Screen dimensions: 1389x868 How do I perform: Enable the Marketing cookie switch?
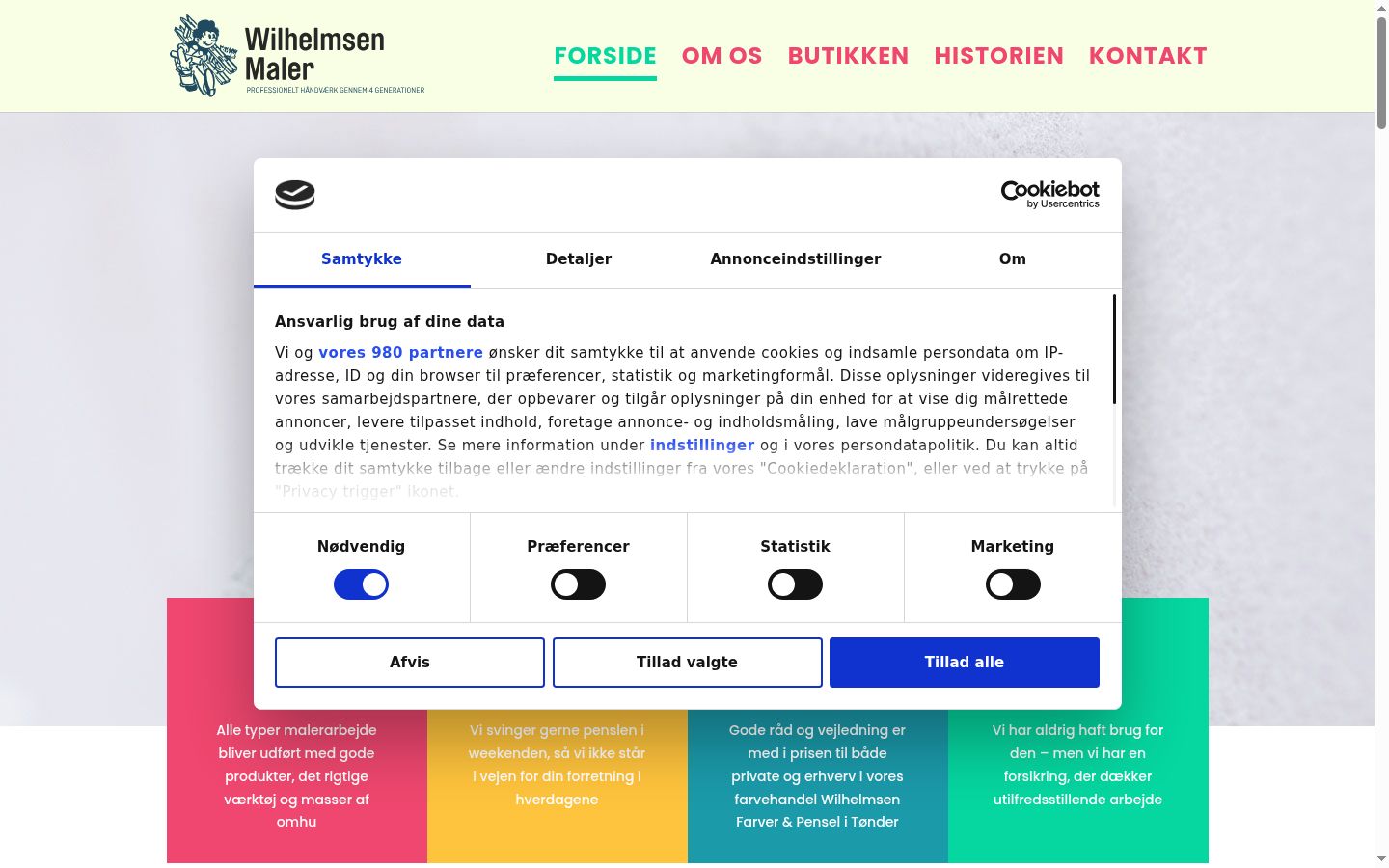point(1013,584)
